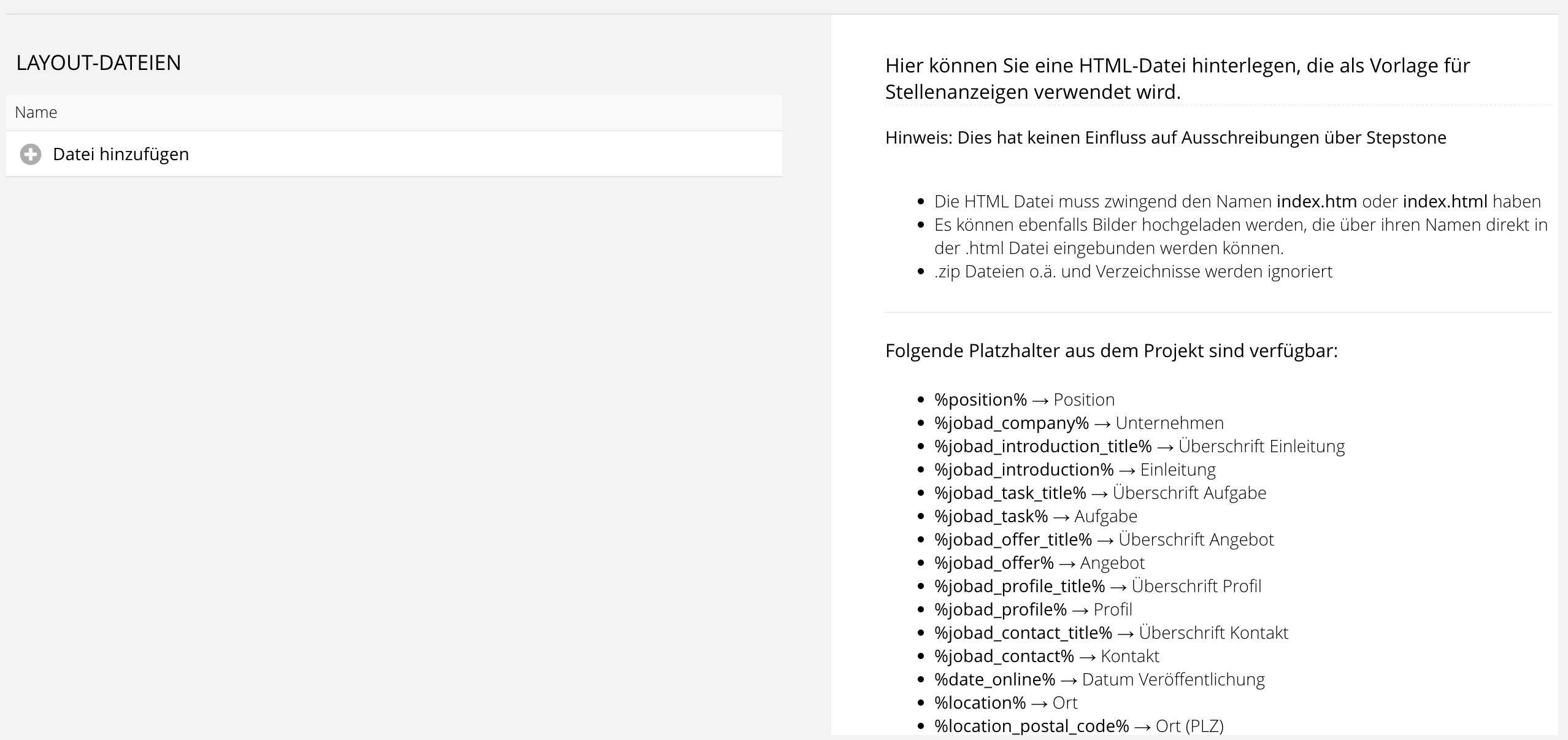Click the %jobad_profile_title% placeholder

1019,586
